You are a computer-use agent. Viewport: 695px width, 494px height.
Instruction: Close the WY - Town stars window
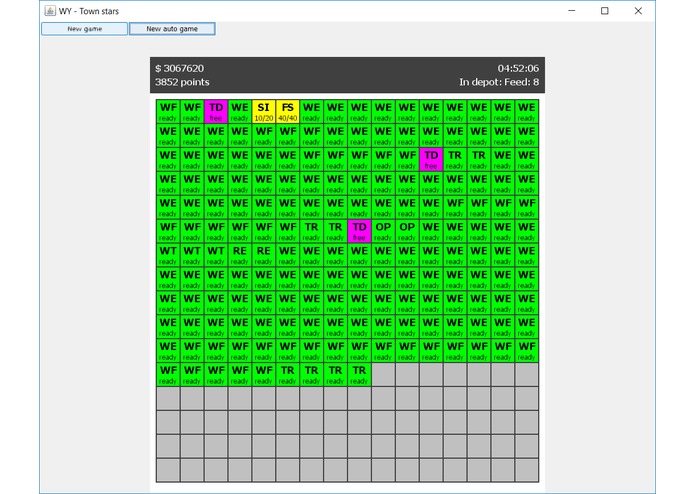638,11
